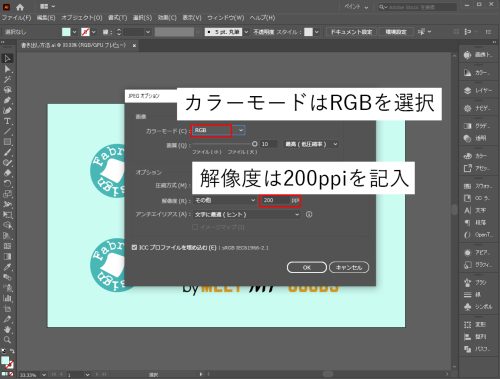The image size is (500, 379).
Task: Click the anti-alias info icon
Action: 309,214
